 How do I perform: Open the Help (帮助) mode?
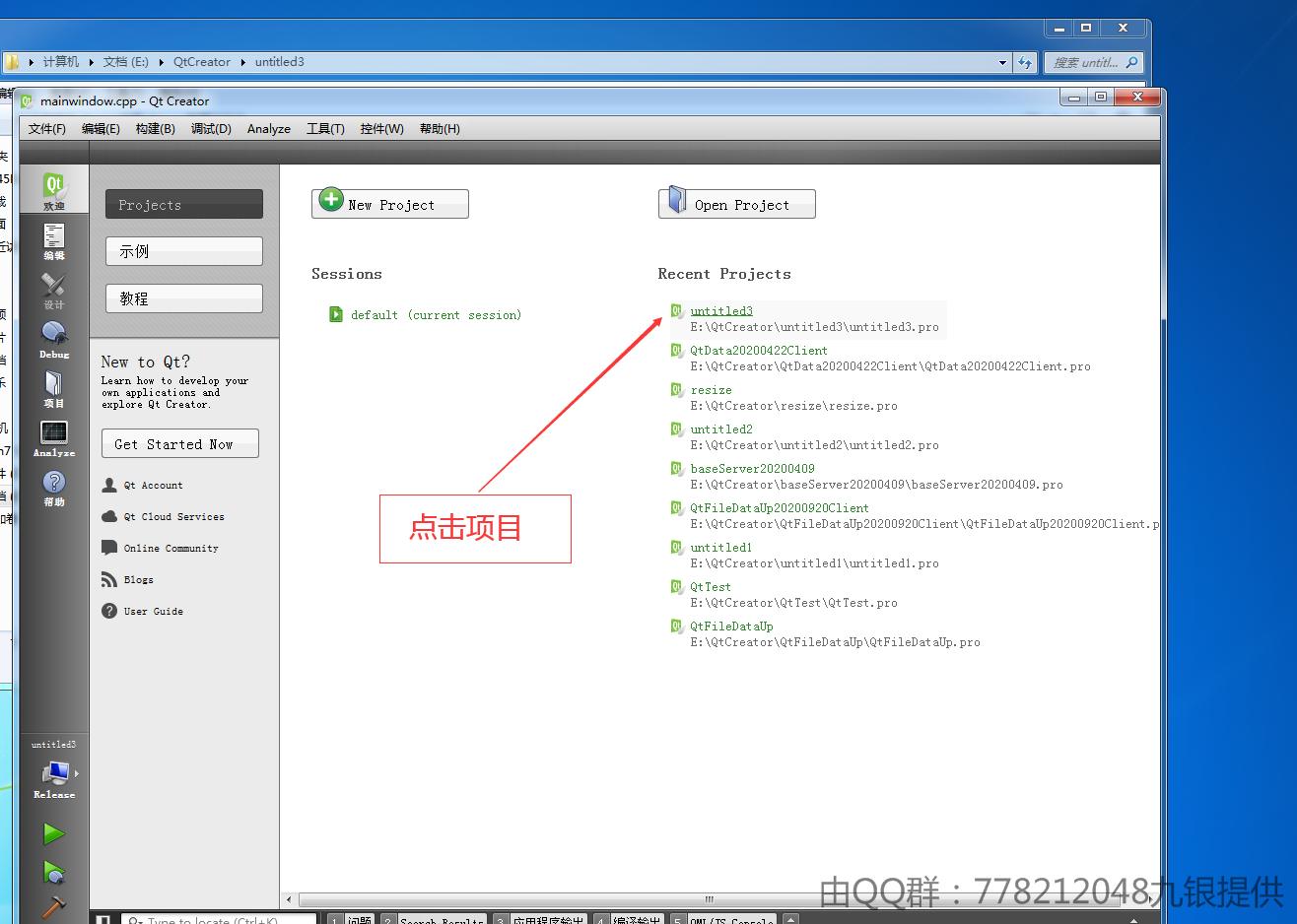click(54, 488)
